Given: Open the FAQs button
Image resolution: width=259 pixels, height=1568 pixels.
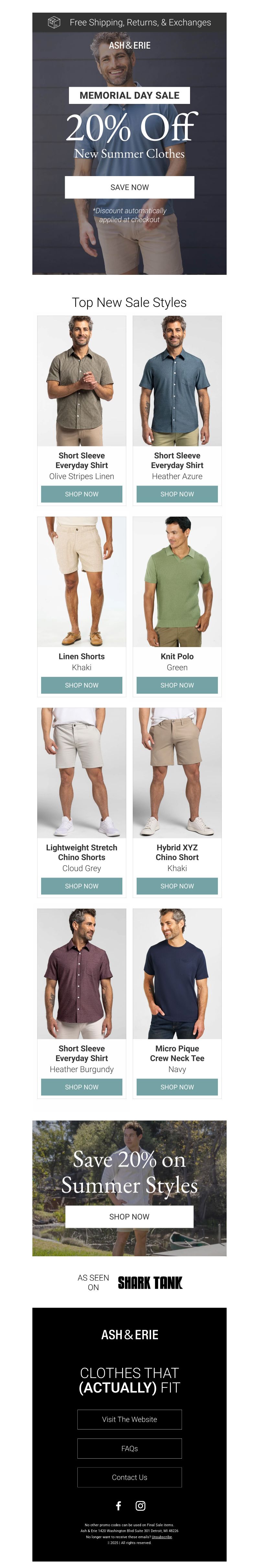Looking at the screenshot, I should (x=130, y=1449).
